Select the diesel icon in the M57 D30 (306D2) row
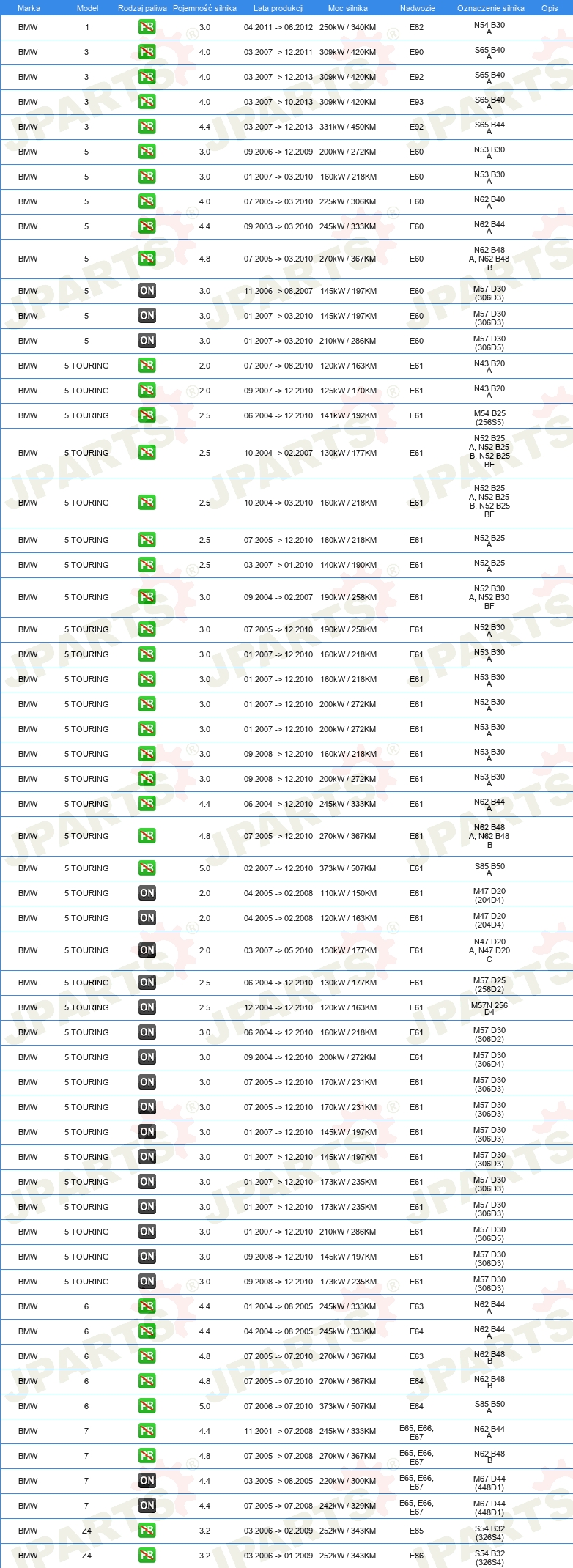Screen dimensions: 573x1568 [147, 1032]
